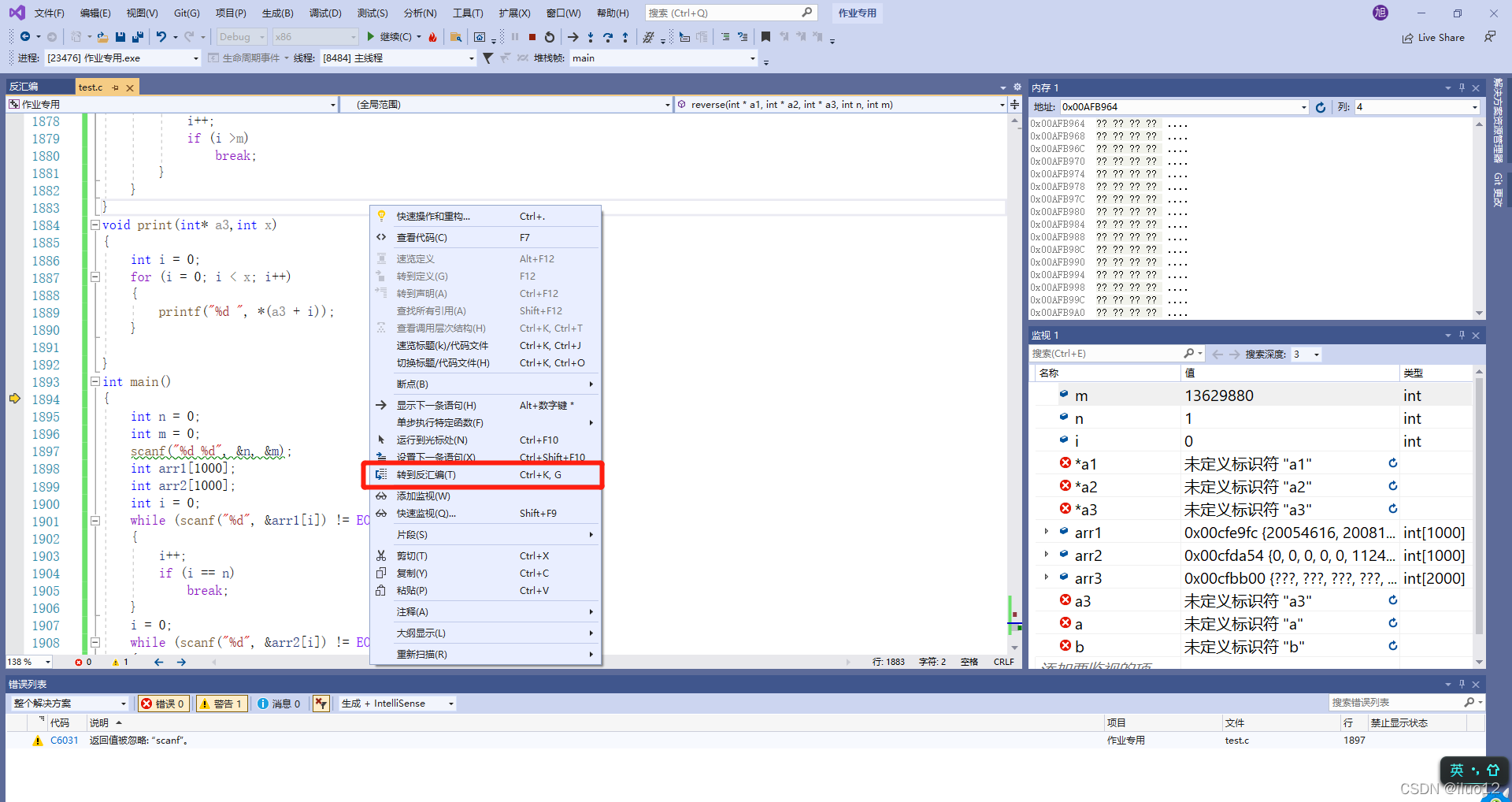
Task: Open the memory columns dropdown showing 4
Action: [x=1417, y=107]
